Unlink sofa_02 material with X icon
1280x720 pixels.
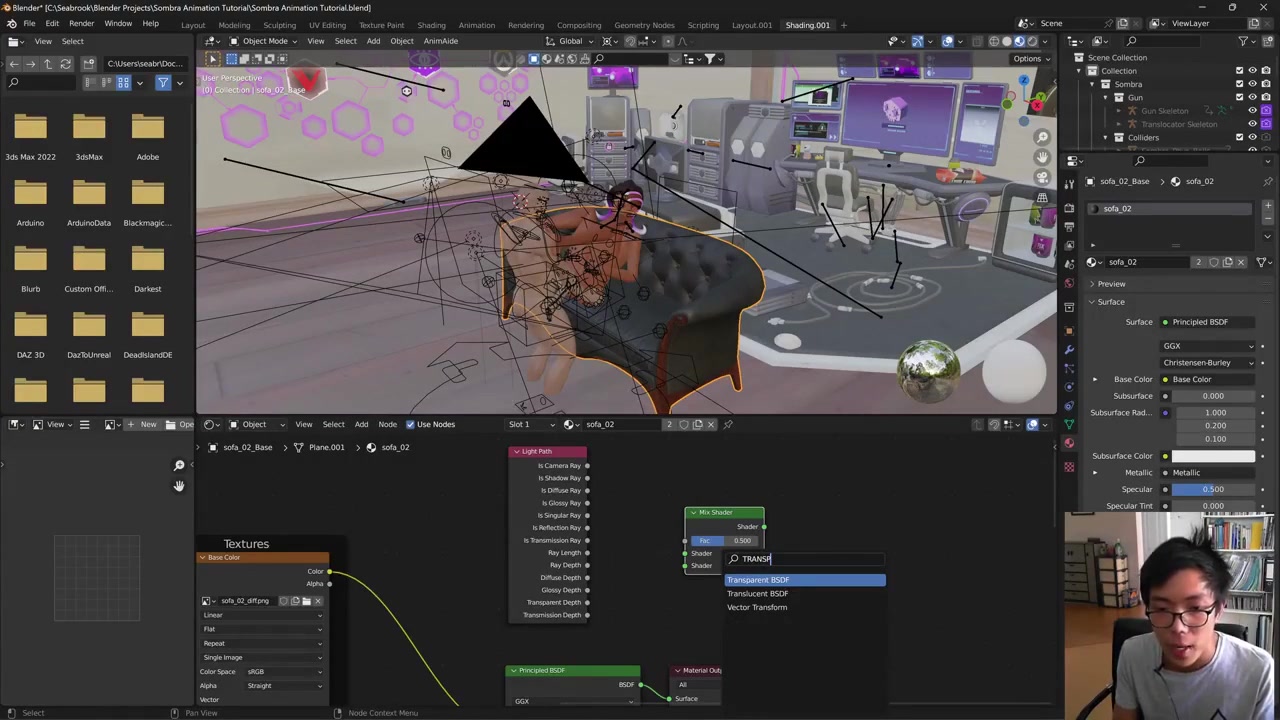pos(1241,262)
